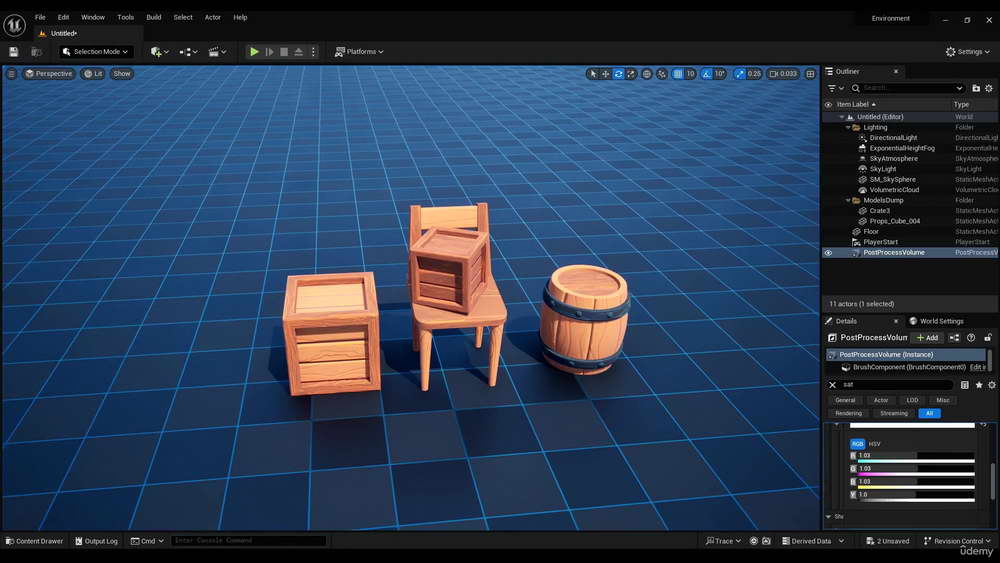Open the File menu

click(x=40, y=17)
